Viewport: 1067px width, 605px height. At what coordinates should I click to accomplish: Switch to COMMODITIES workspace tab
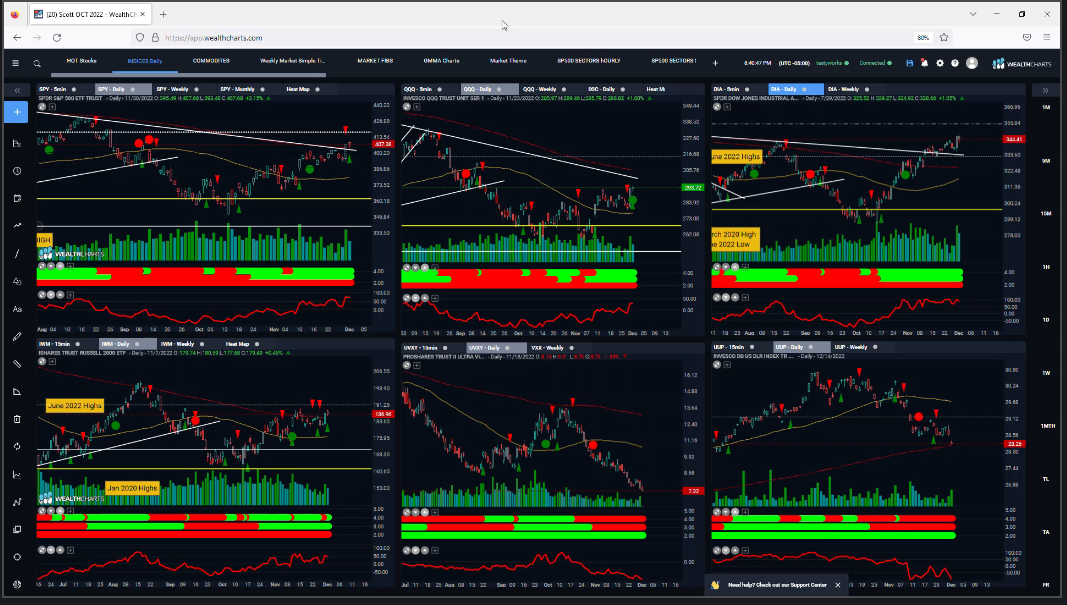coord(211,61)
